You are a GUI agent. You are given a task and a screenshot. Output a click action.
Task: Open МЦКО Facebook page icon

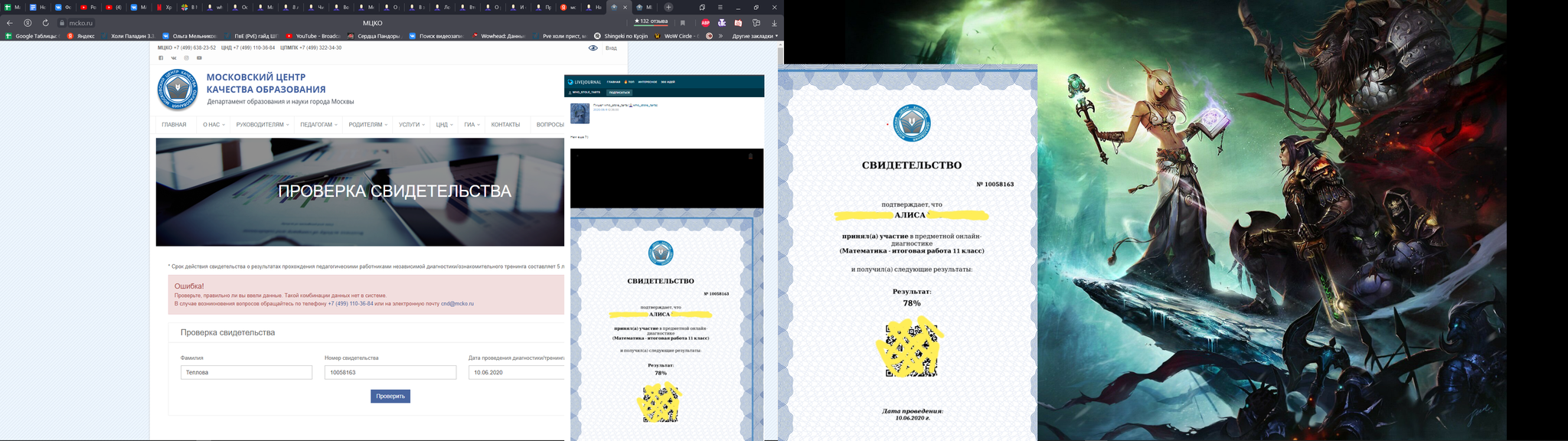coord(161,57)
